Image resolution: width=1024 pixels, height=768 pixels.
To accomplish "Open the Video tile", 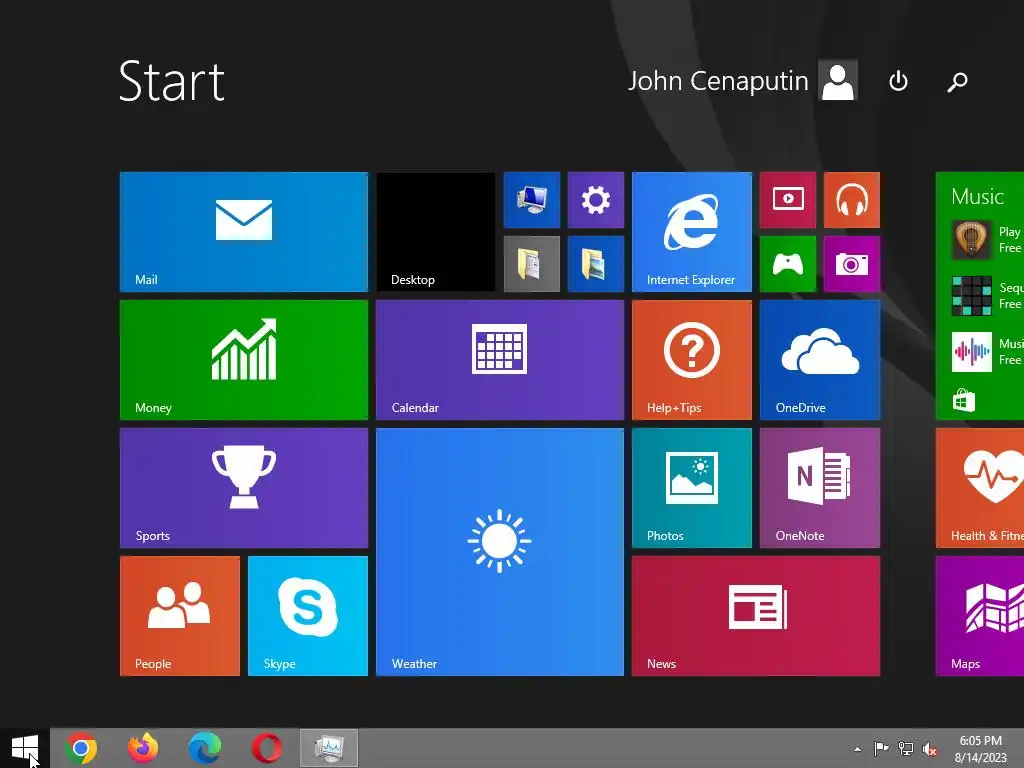I will pos(788,200).
